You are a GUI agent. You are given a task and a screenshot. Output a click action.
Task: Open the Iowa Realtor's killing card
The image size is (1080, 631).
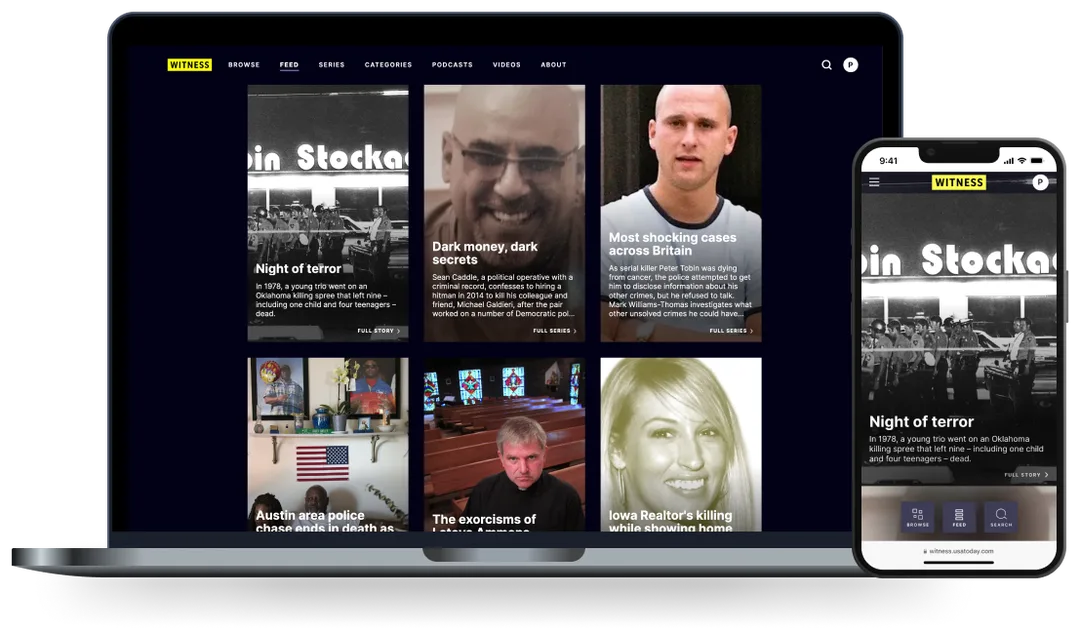681,444
